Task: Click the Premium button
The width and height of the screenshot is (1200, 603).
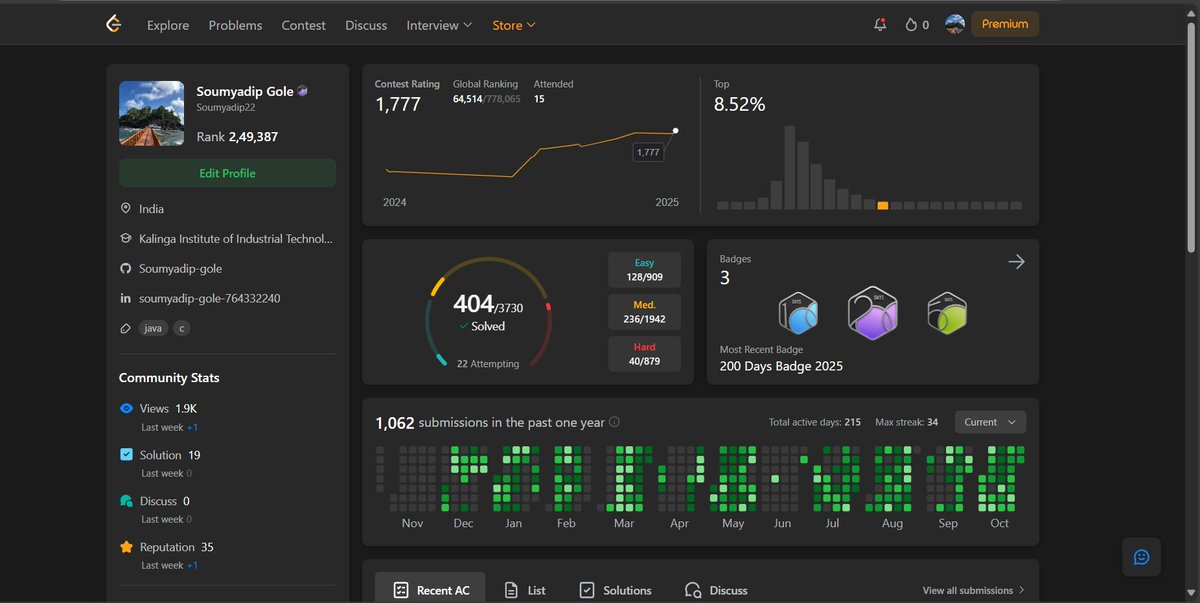Action: [x=1005, y=24]
